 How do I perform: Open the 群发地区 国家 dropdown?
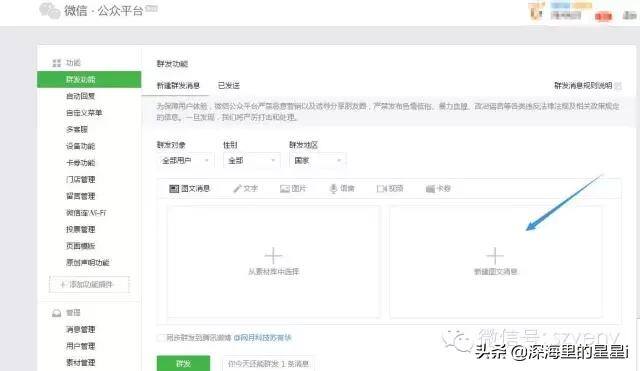[x=318, y=161]
